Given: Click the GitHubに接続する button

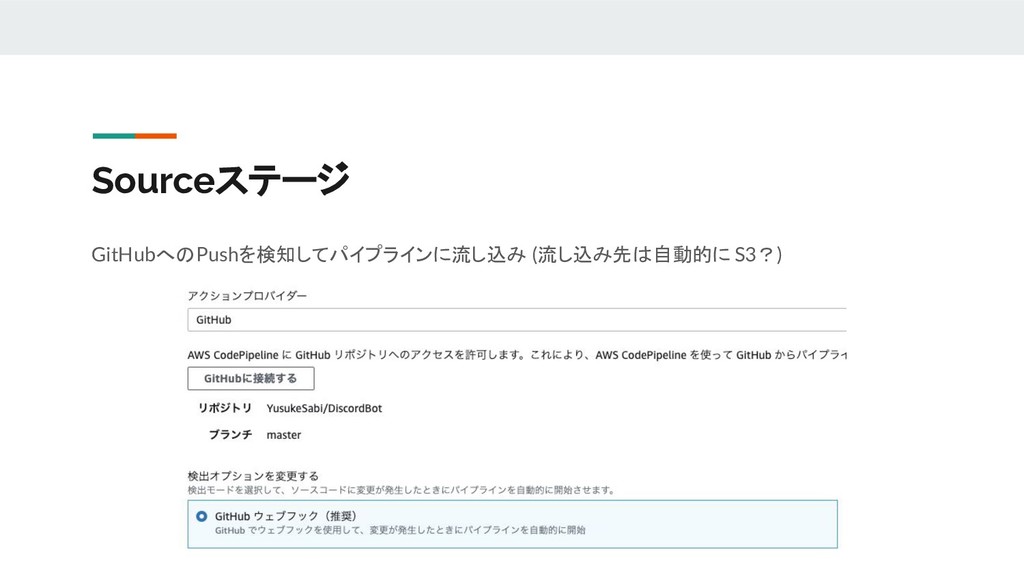Looking at the screenshot, I should click(251, 378).
